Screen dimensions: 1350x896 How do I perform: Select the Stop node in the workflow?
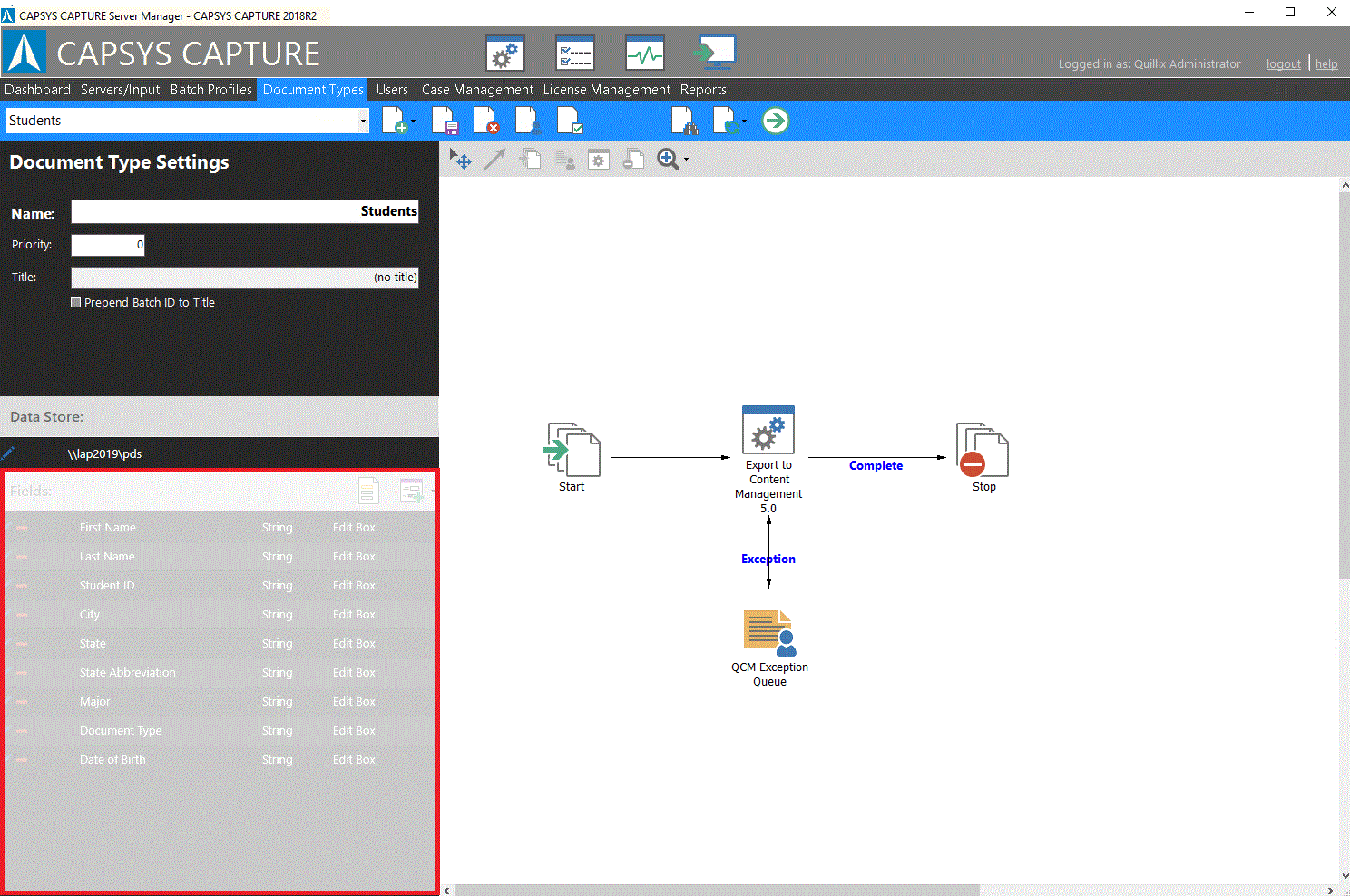click(x=983, y=457)
